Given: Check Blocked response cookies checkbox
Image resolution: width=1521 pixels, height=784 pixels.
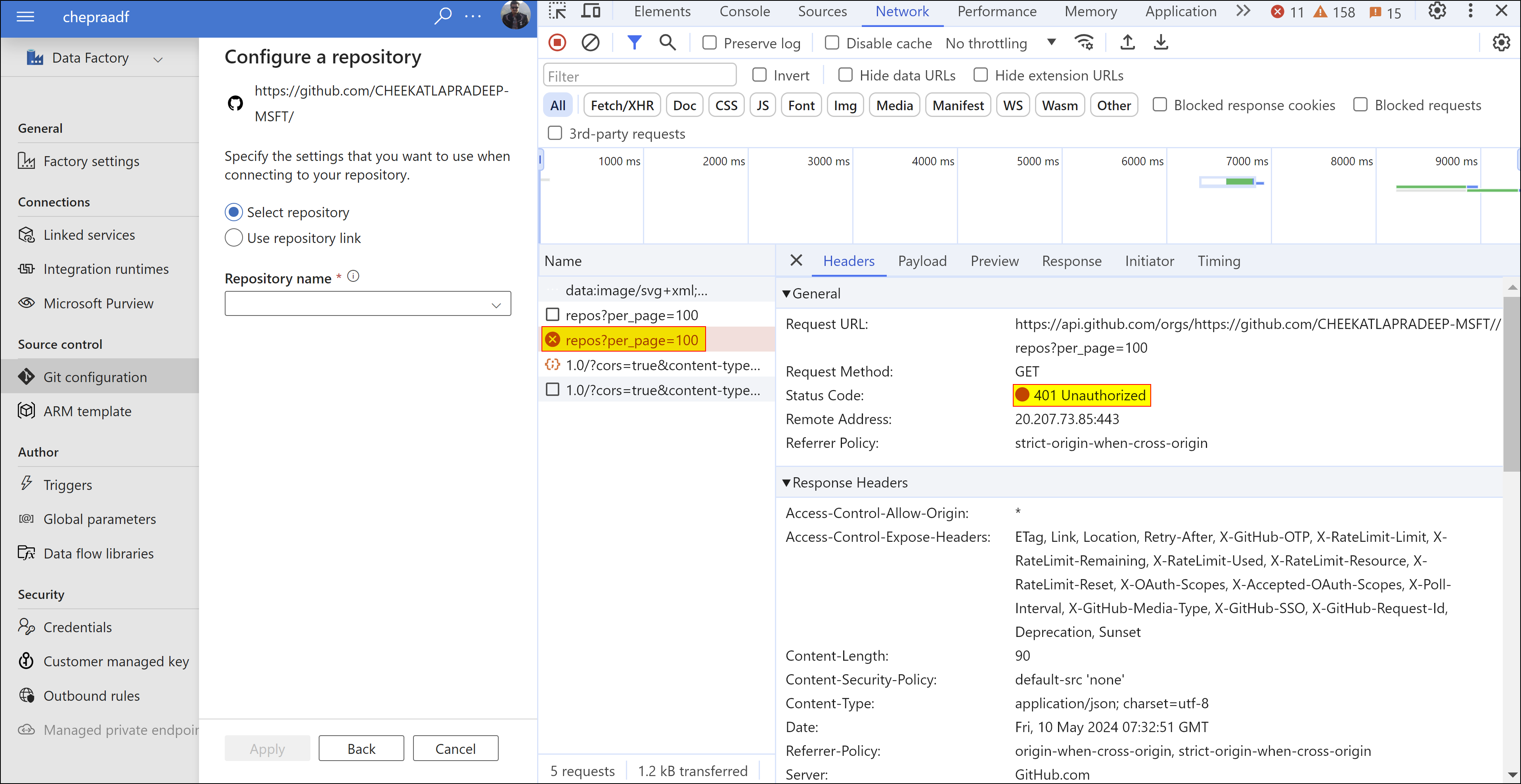Looking at the screenshot, I should pyautogui.click(x=1159, y=105).
